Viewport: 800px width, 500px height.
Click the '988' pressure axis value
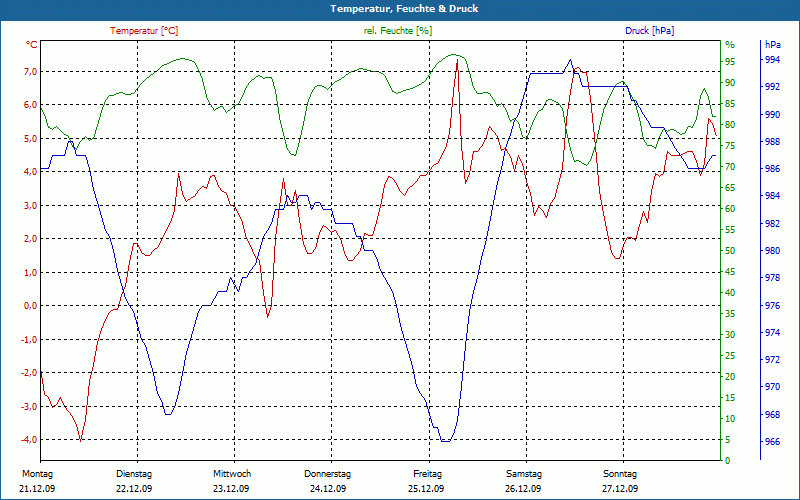(772, 141)
